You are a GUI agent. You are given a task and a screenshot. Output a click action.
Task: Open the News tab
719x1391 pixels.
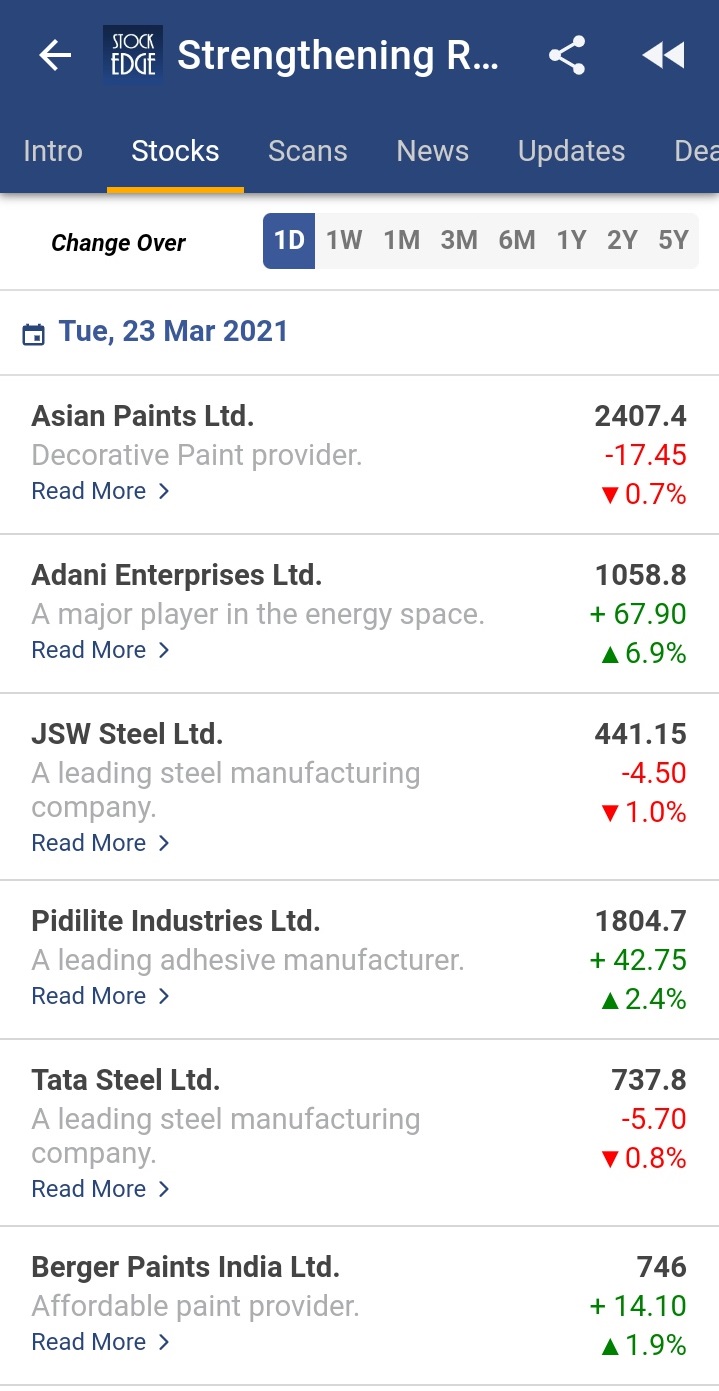(432, 151)
